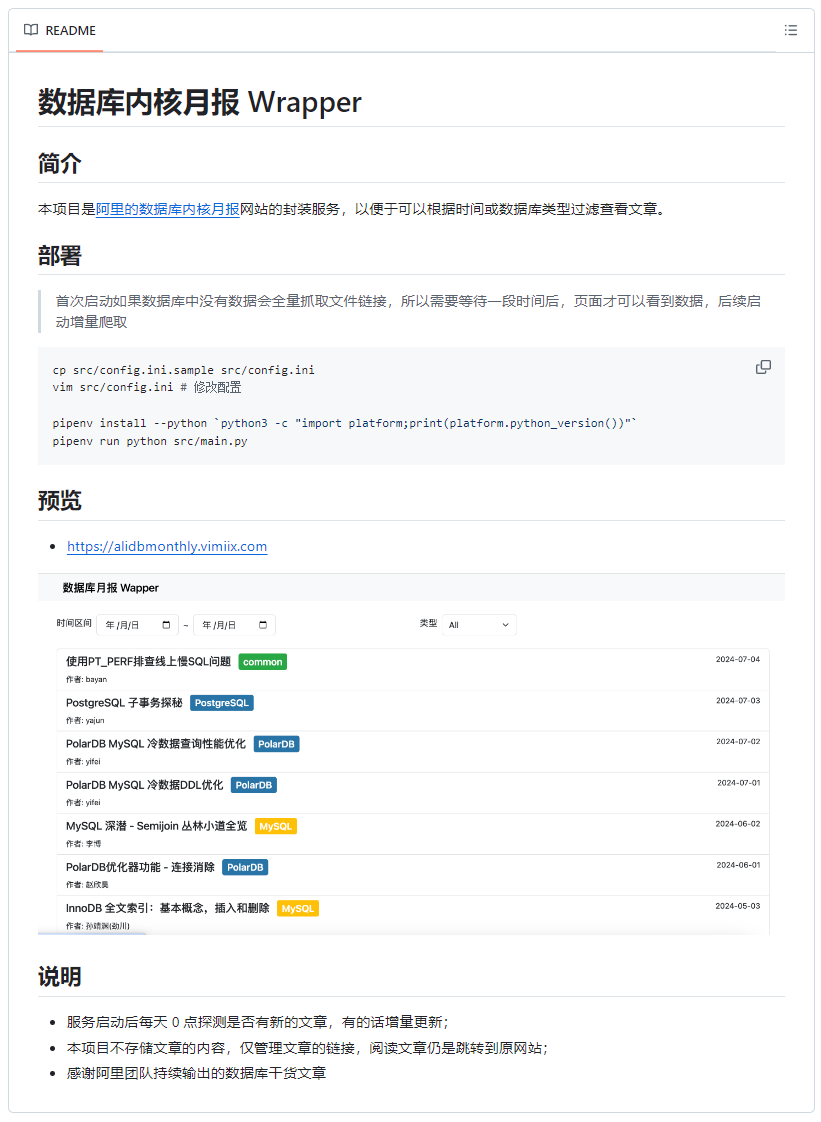Open article 使用PT_PERF排查线上慢SQL问题
The image size is (821, 1122).
click(x=148, y=661)
